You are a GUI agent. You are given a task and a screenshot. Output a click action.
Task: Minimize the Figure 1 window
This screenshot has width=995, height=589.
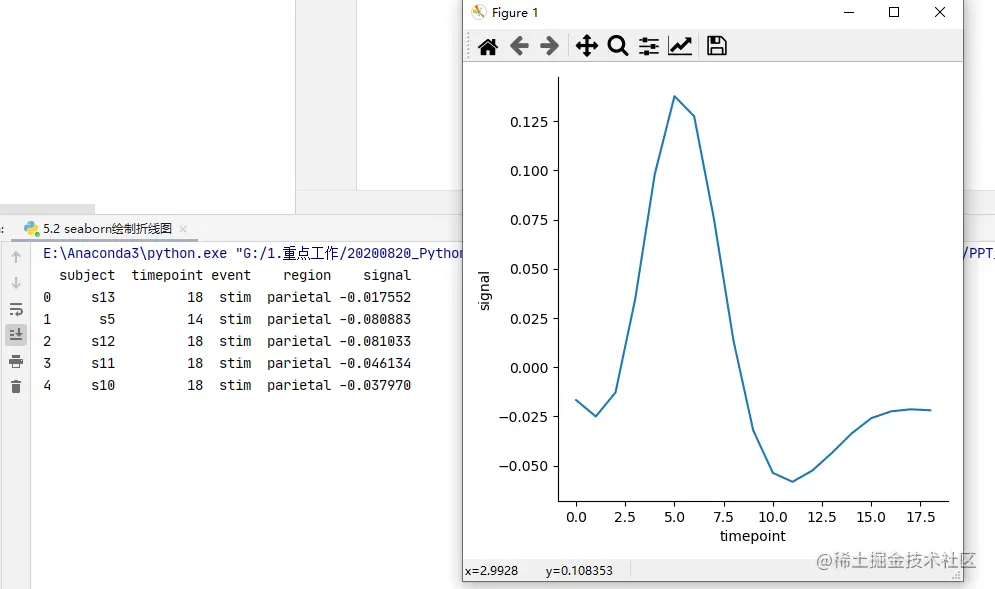[848, 12]
